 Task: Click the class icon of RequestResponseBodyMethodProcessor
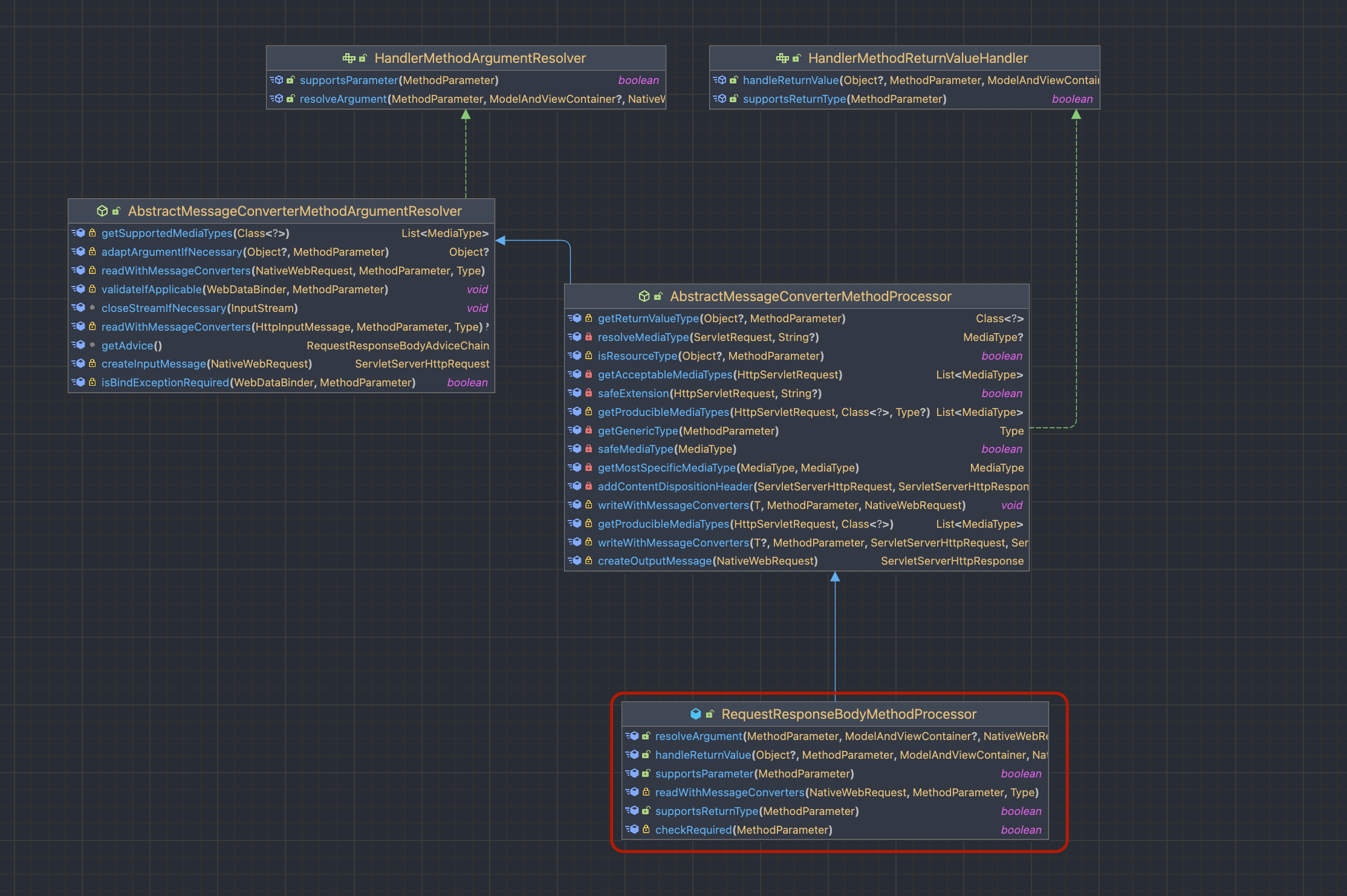coord(695,714)
